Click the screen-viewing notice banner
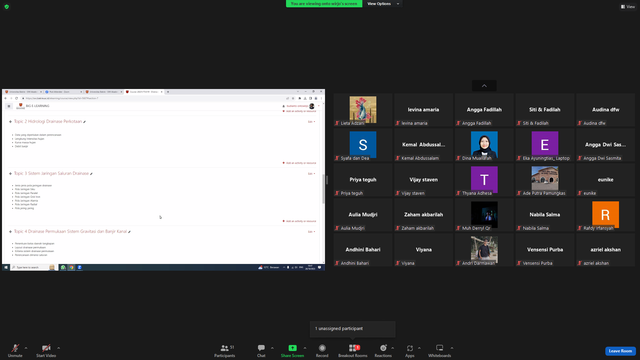Screen dimensions: 640x360 coord(324,4)
